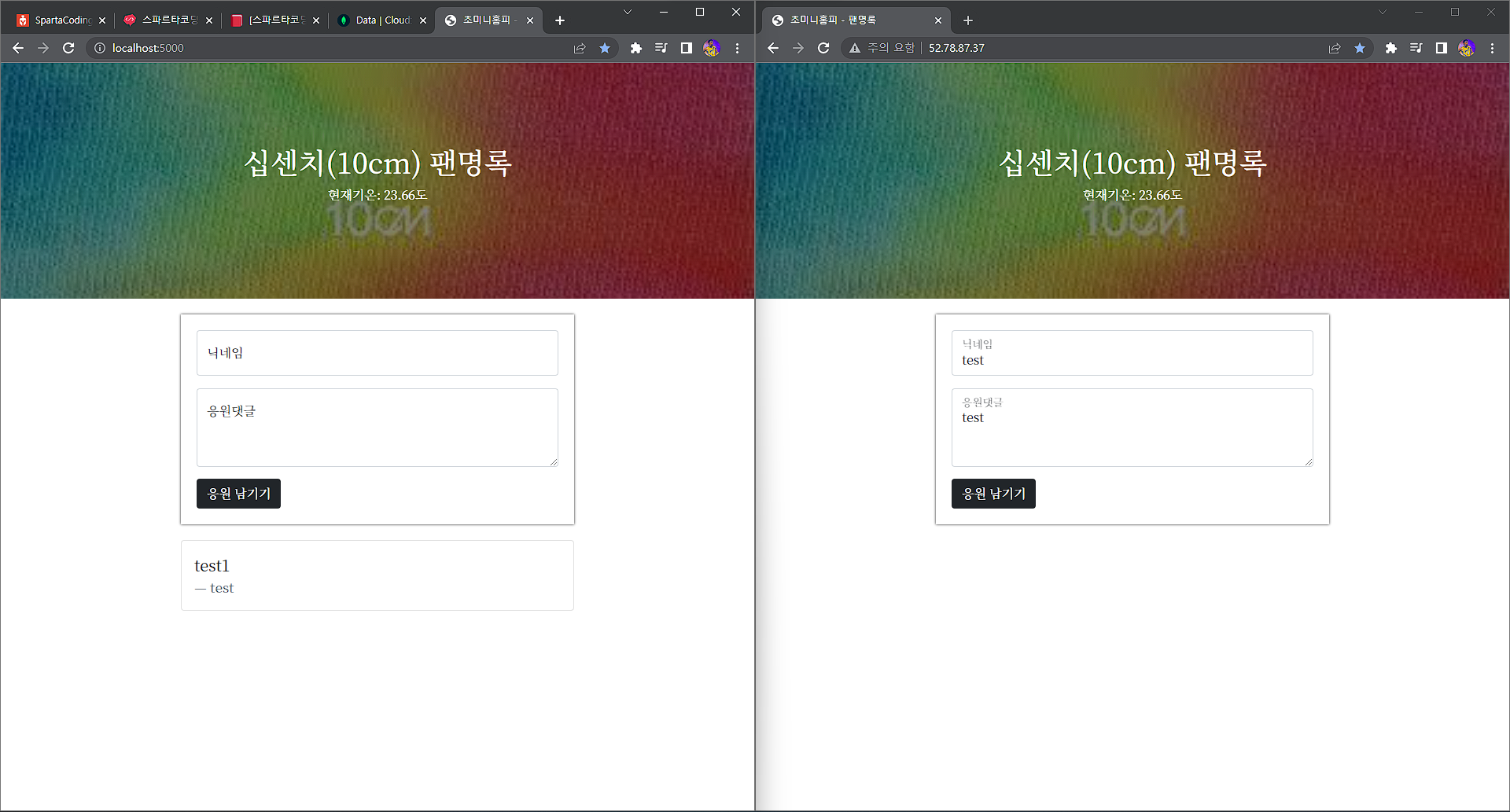Viewport: 1510px width, 812px height.
Task: Click 현재기온: 23.66도 text in right window
Action: point(1132,195)
